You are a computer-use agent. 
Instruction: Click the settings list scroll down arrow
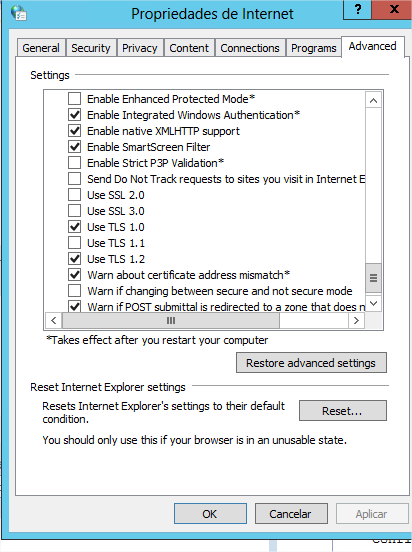pyautogui.click(x=374, y=303)
